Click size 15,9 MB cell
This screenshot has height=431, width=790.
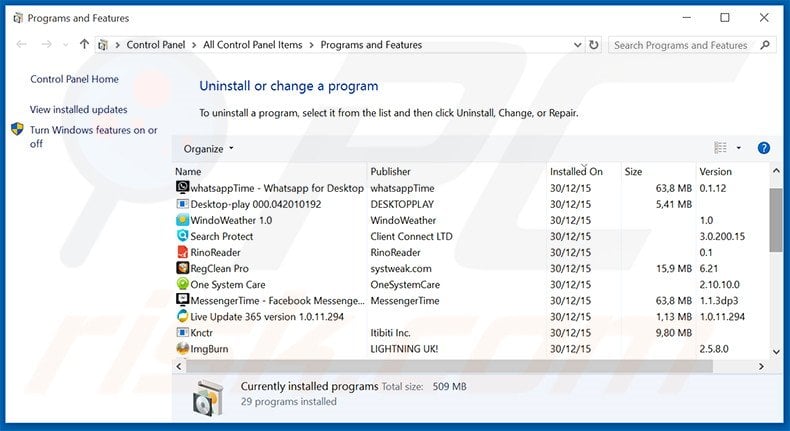point(674,268)
